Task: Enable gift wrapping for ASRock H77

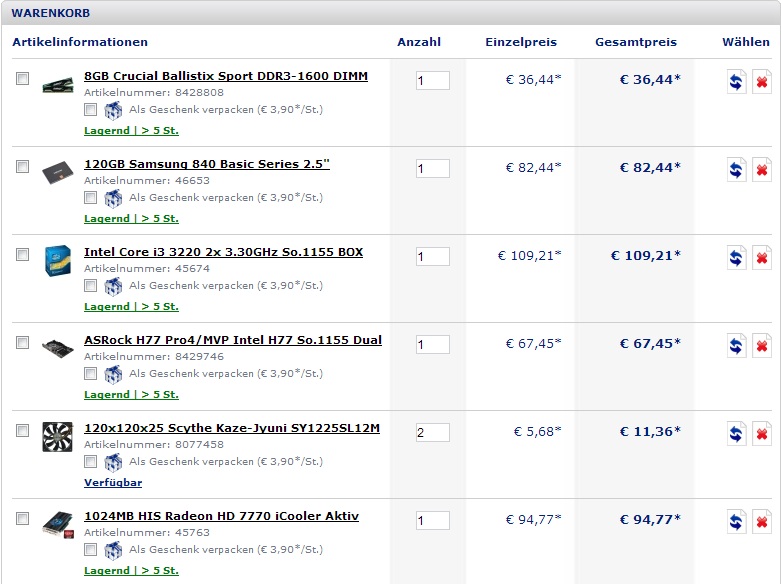Action: pyautogui.click(x=90, y=374)
